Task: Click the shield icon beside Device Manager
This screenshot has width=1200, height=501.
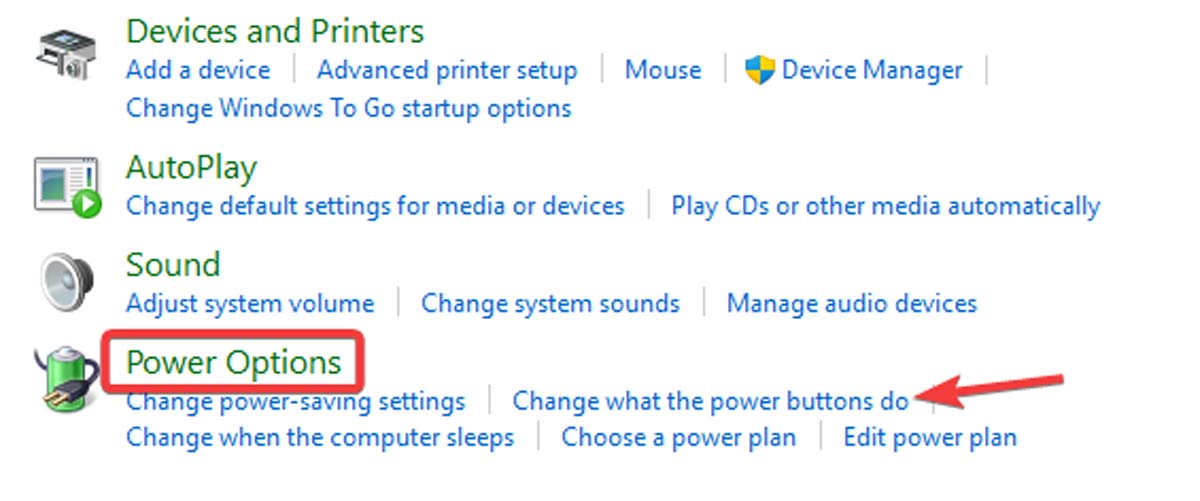Action: tap(760, 70)
